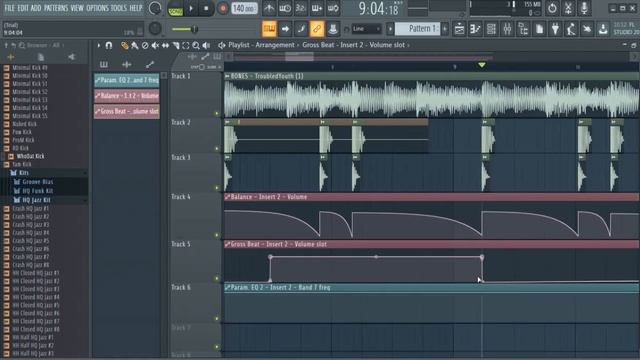Open the OPTIONS menu
The width and height of the screenshot is (640, 360).
tap(97, 8)
